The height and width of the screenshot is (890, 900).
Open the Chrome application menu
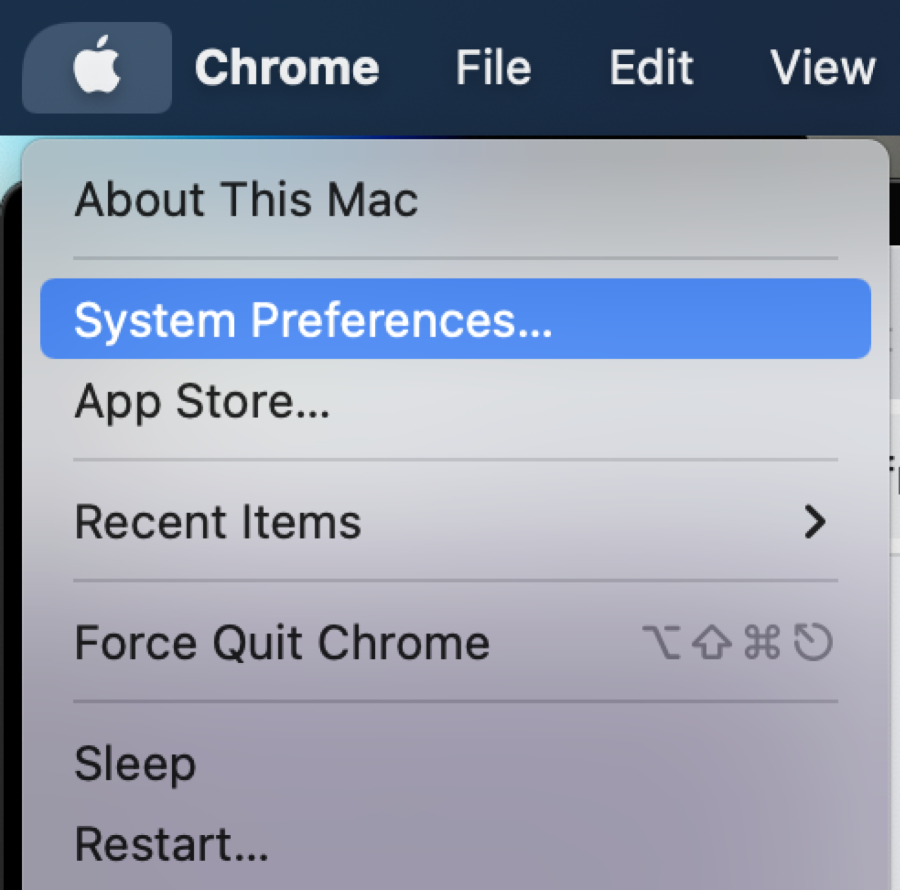click(287, 68)
